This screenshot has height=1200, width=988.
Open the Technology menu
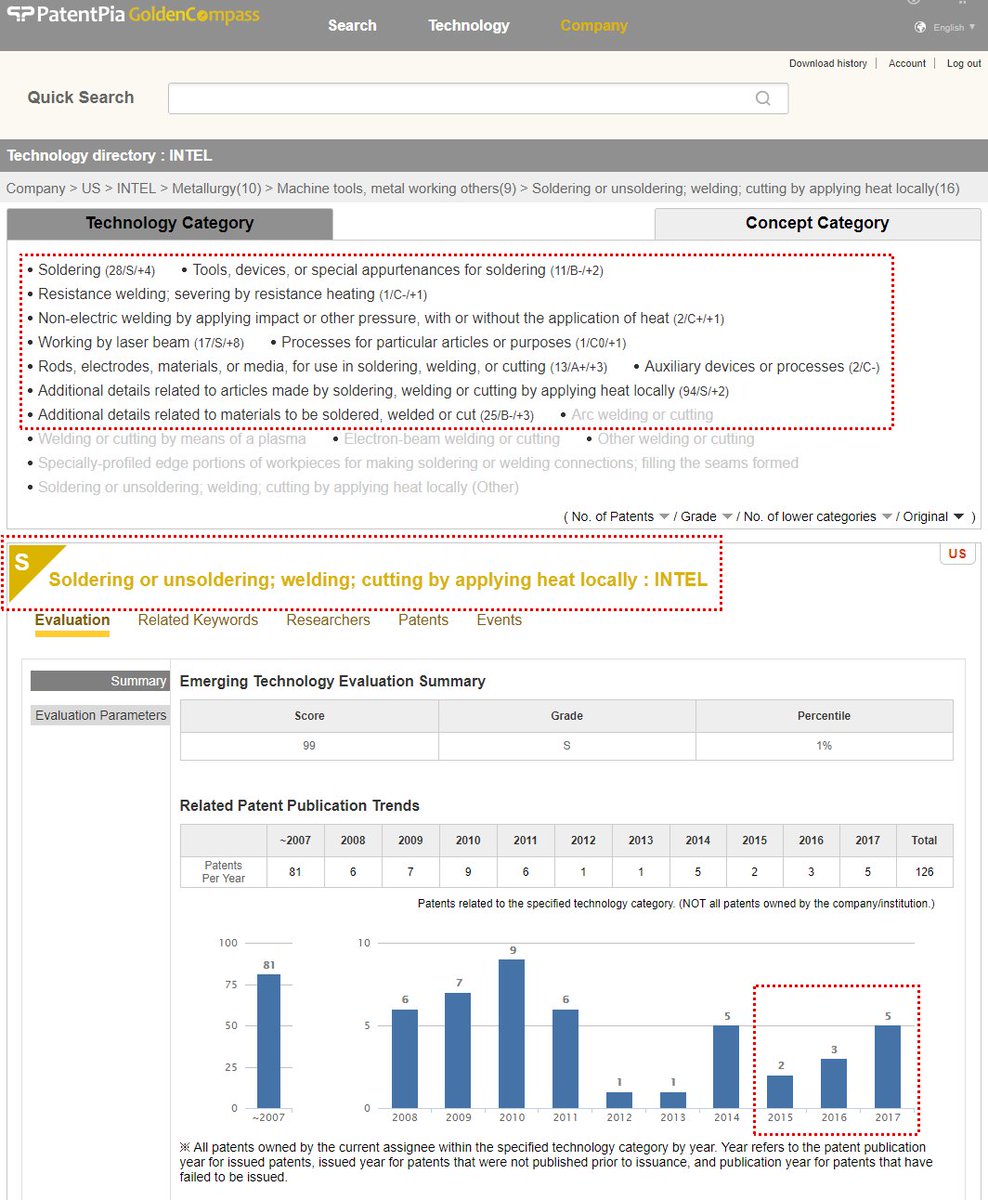(468, 25)
